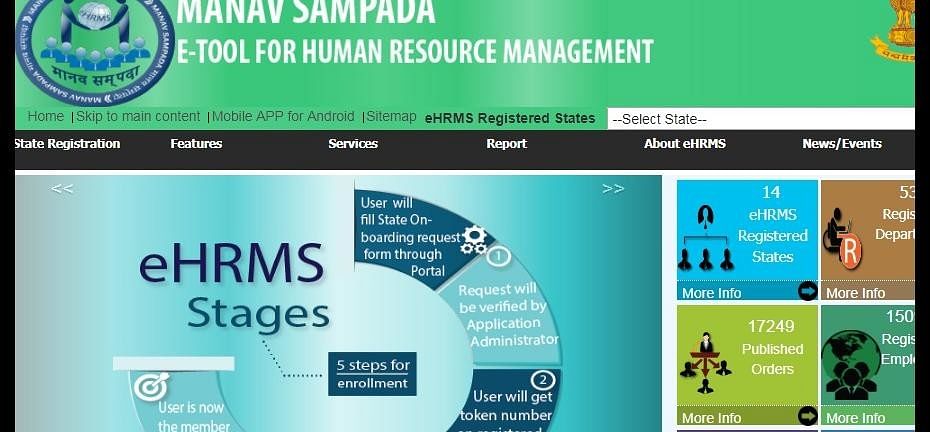Screen dimensions: 930x432
Task: Click the globe icon in Registered Employees tile
Action: click(851, 366)
